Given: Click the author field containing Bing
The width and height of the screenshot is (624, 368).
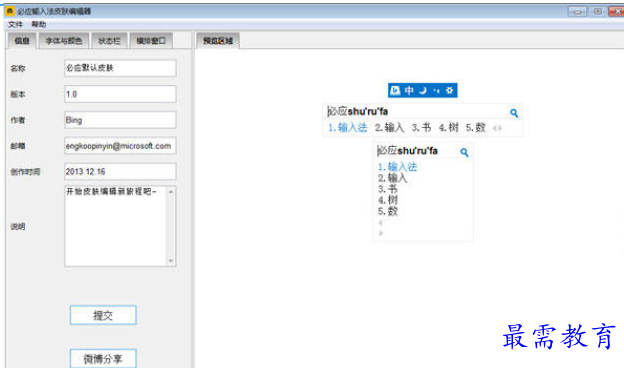Looking at the screenshot, I should [x=120, y=120].
